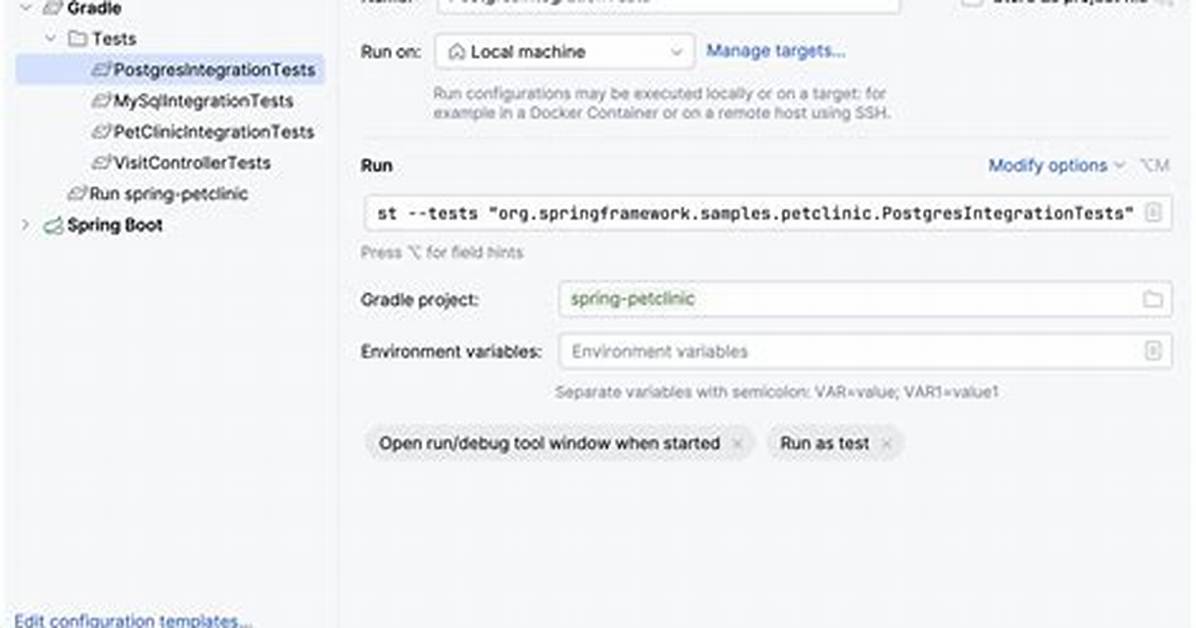Select Run spring-petclinic configuration
The width and height of the screenshot is (1196, 628).
[x=170, y=194]
